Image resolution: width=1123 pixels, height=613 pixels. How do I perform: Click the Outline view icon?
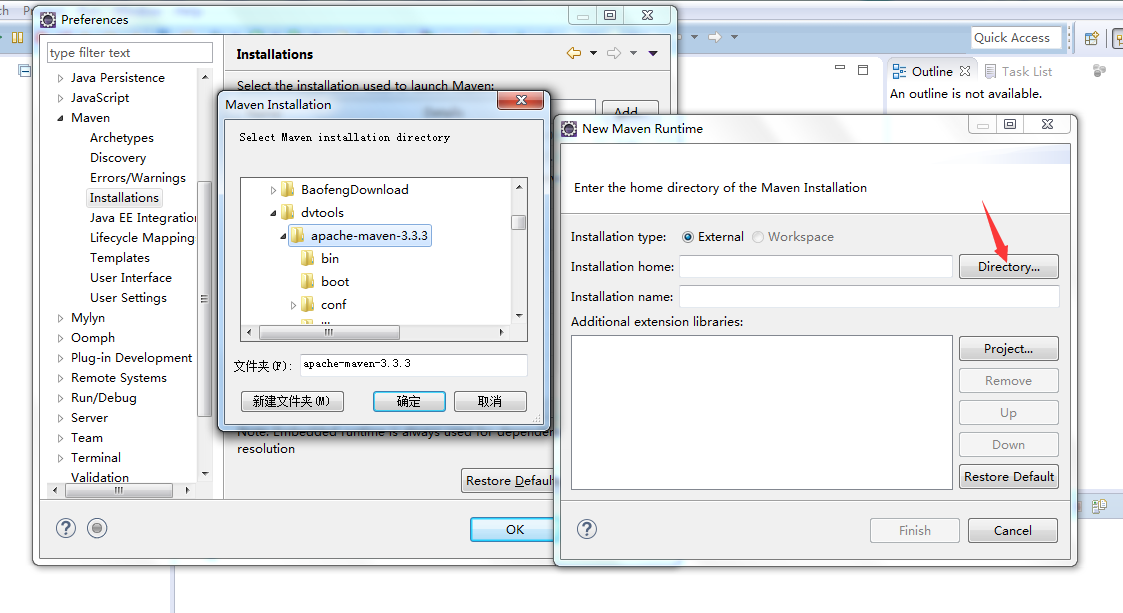point(899,71)
